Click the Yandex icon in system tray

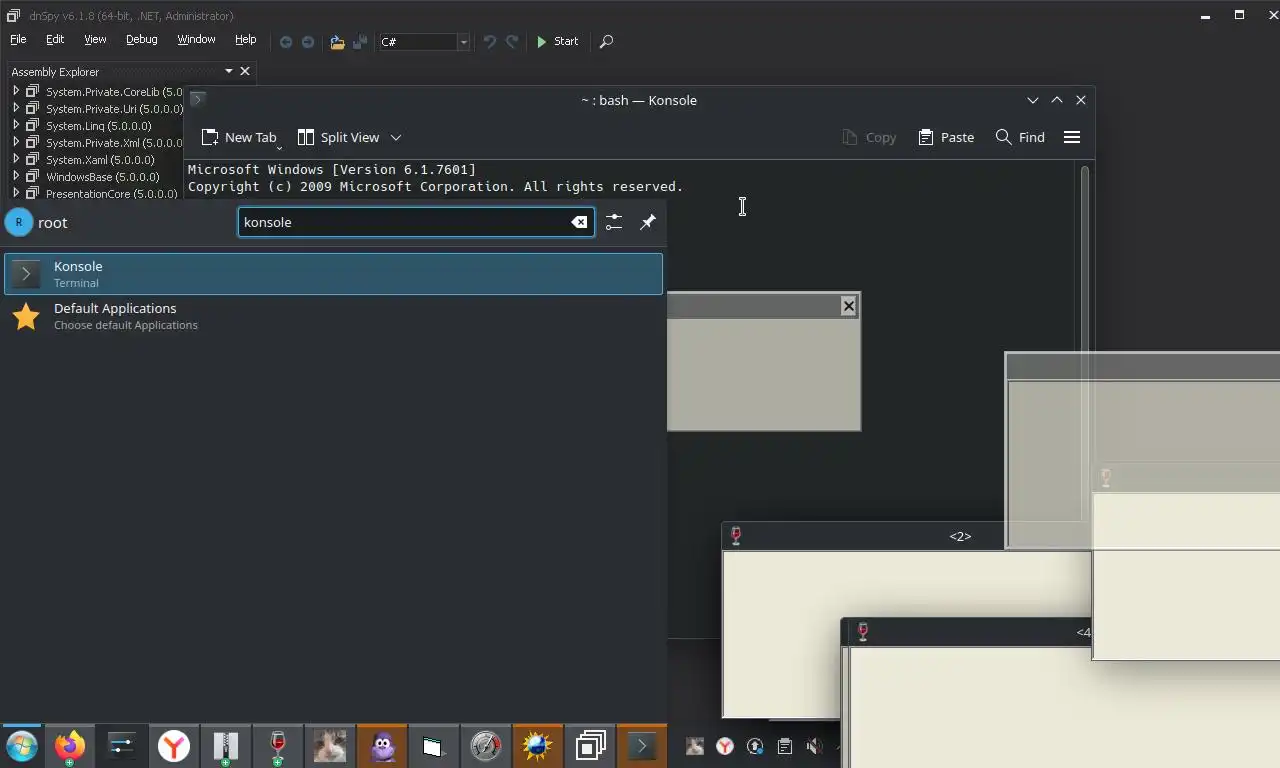point(725,746)
